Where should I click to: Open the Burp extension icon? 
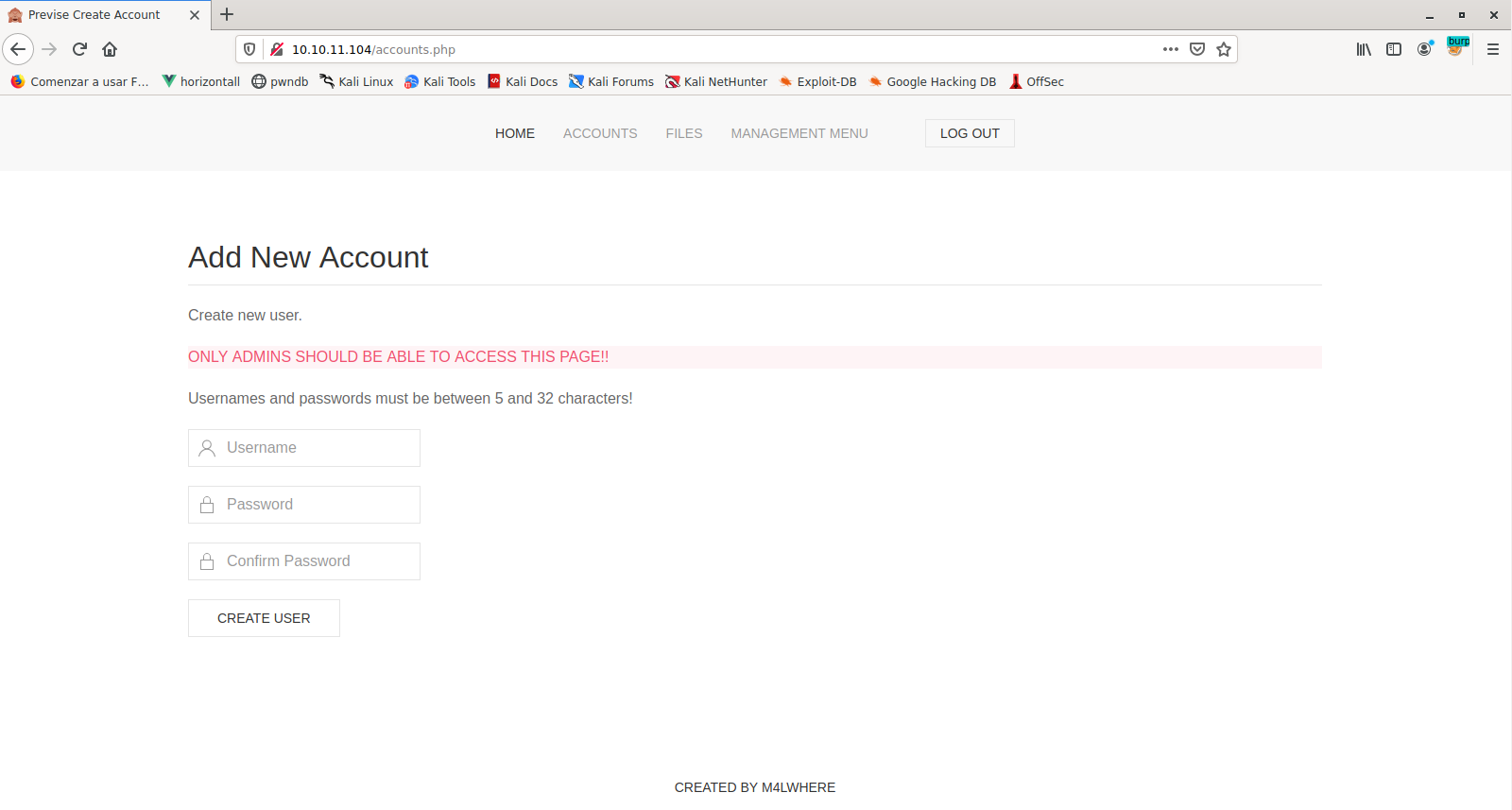point(1457,47)
